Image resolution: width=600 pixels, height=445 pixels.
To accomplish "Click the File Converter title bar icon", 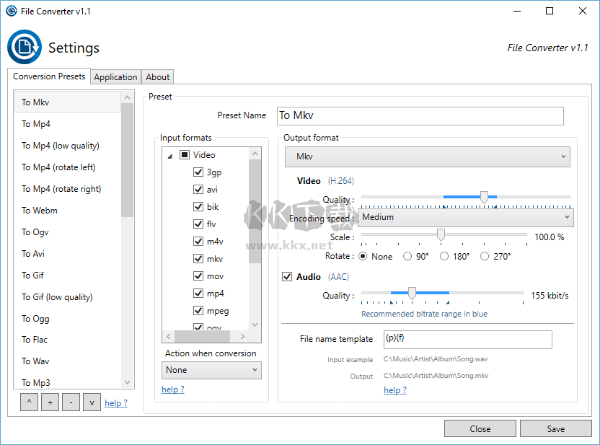I will [x=13, y=11].
